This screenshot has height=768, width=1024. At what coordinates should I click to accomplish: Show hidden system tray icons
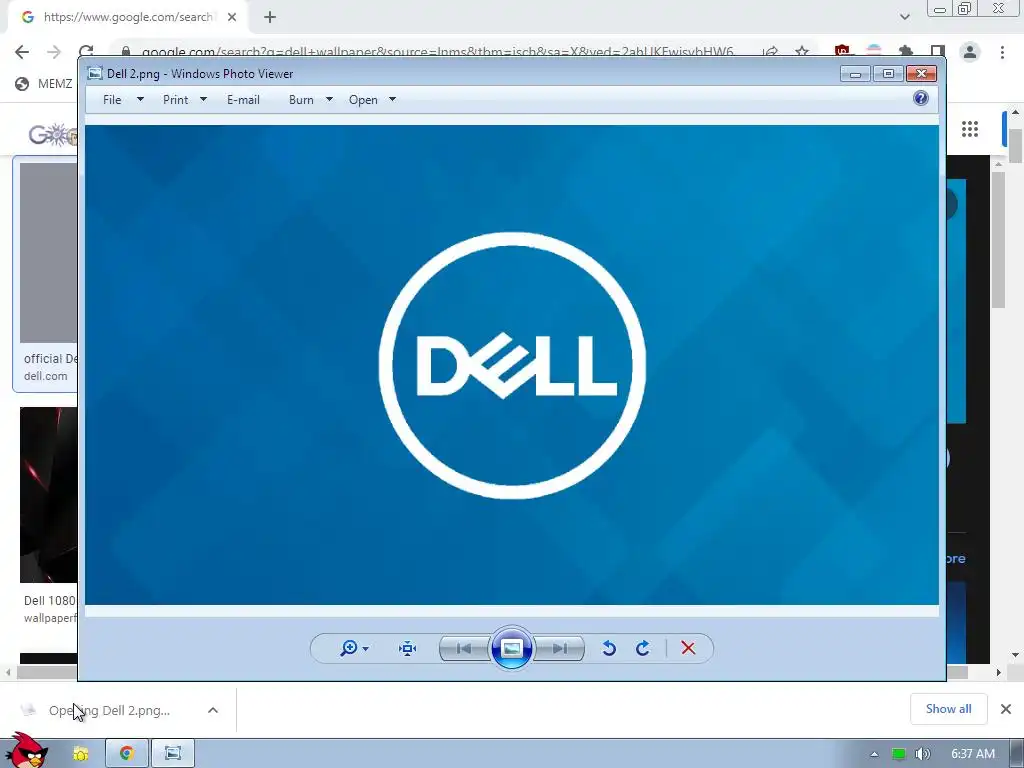874,754
